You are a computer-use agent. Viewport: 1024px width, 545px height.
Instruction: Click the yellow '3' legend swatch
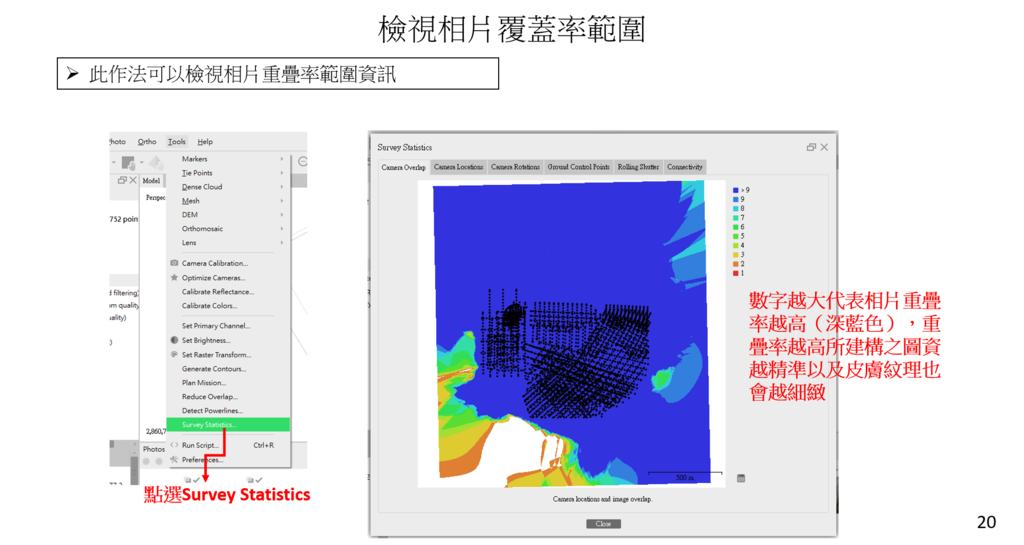(735, 255)
